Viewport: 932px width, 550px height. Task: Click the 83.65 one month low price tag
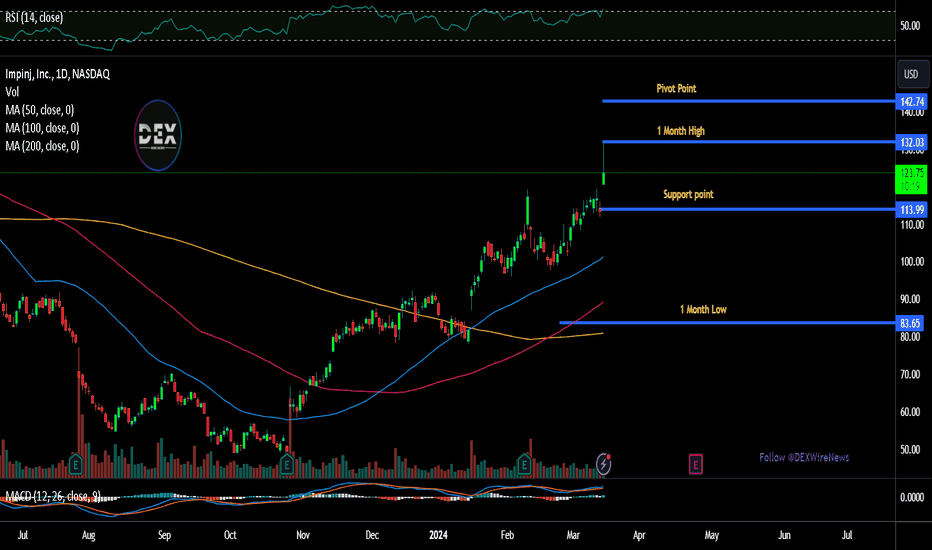910,323
